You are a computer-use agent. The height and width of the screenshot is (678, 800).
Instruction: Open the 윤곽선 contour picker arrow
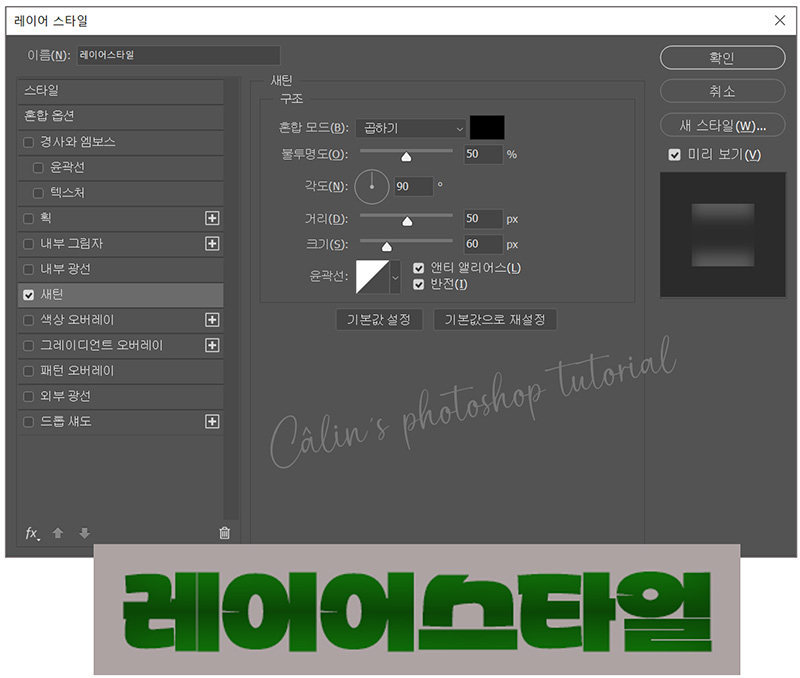point(395,277)
